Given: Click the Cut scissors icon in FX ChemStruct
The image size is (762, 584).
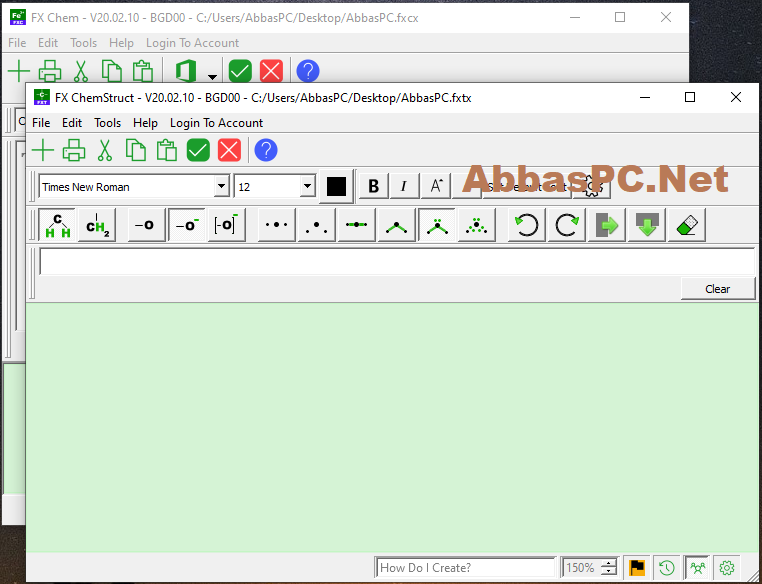Looking at the screenshot, I should click(104, 150).
